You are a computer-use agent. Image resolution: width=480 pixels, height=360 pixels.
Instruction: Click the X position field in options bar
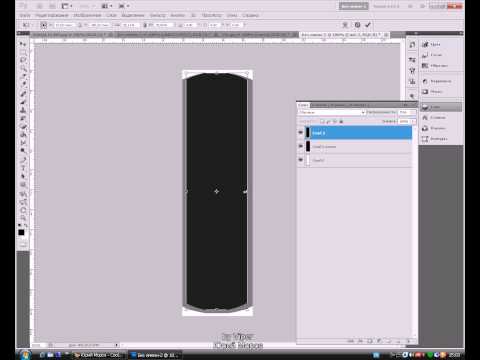point(64,25)
